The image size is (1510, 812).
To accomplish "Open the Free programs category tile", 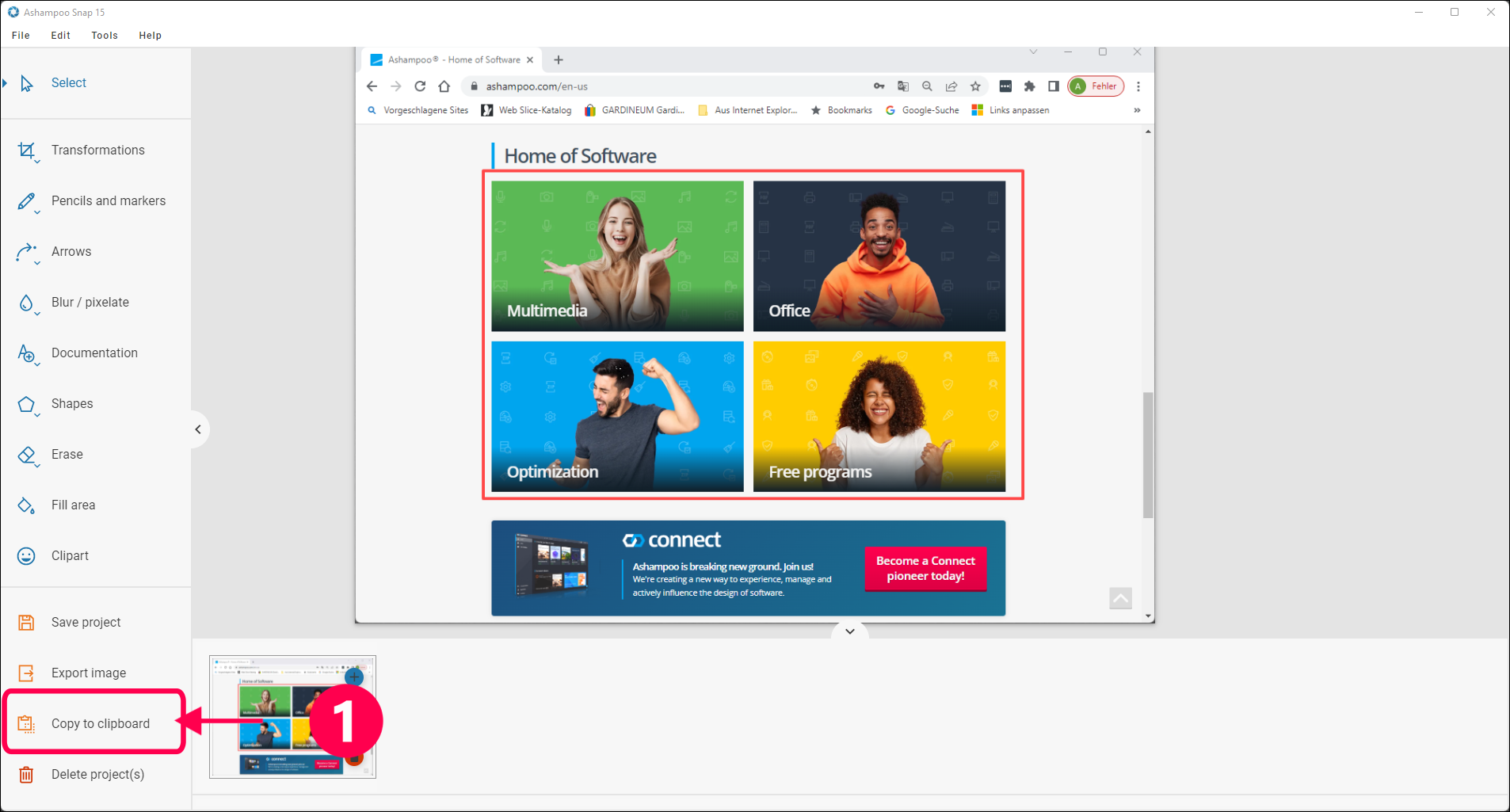I will point(879,417).
